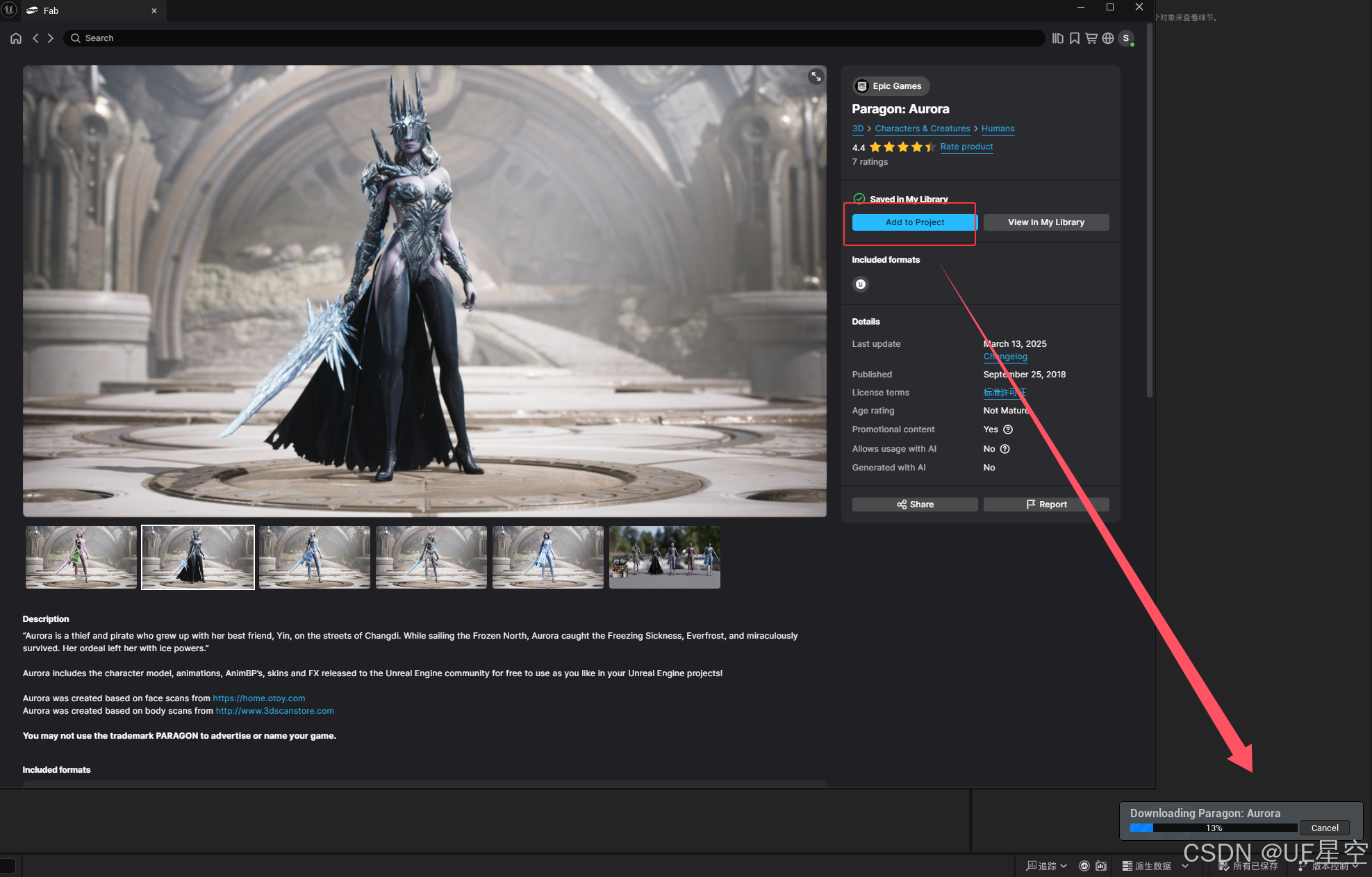The image size is (1372, 877).
Task: Click View in My Library button
Action: [1046, 222]
